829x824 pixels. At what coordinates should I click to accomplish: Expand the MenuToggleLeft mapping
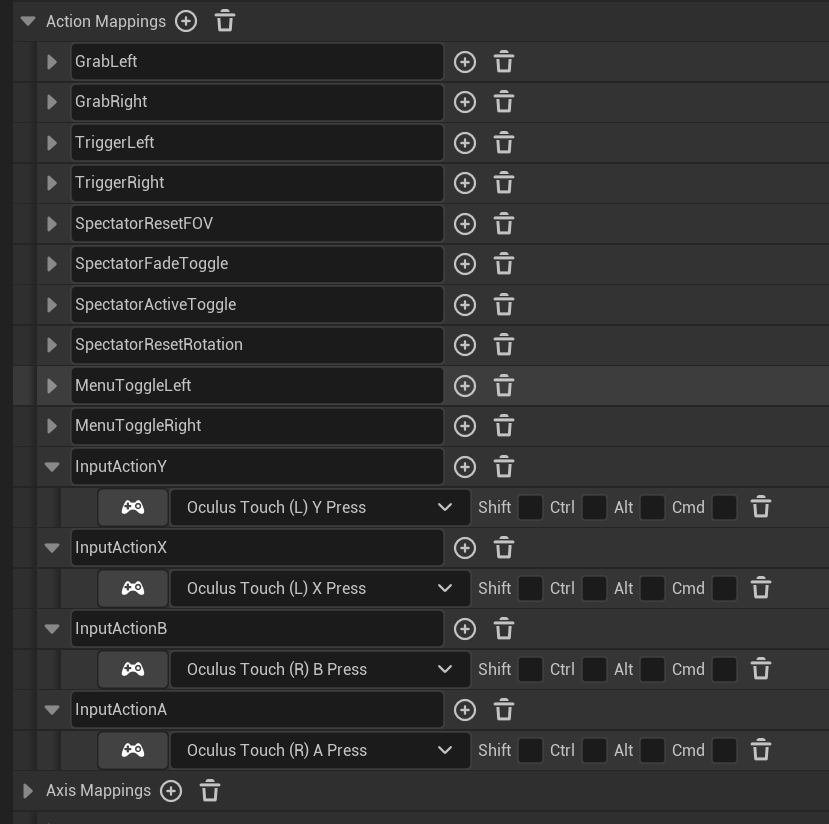[x=52, y=386]
